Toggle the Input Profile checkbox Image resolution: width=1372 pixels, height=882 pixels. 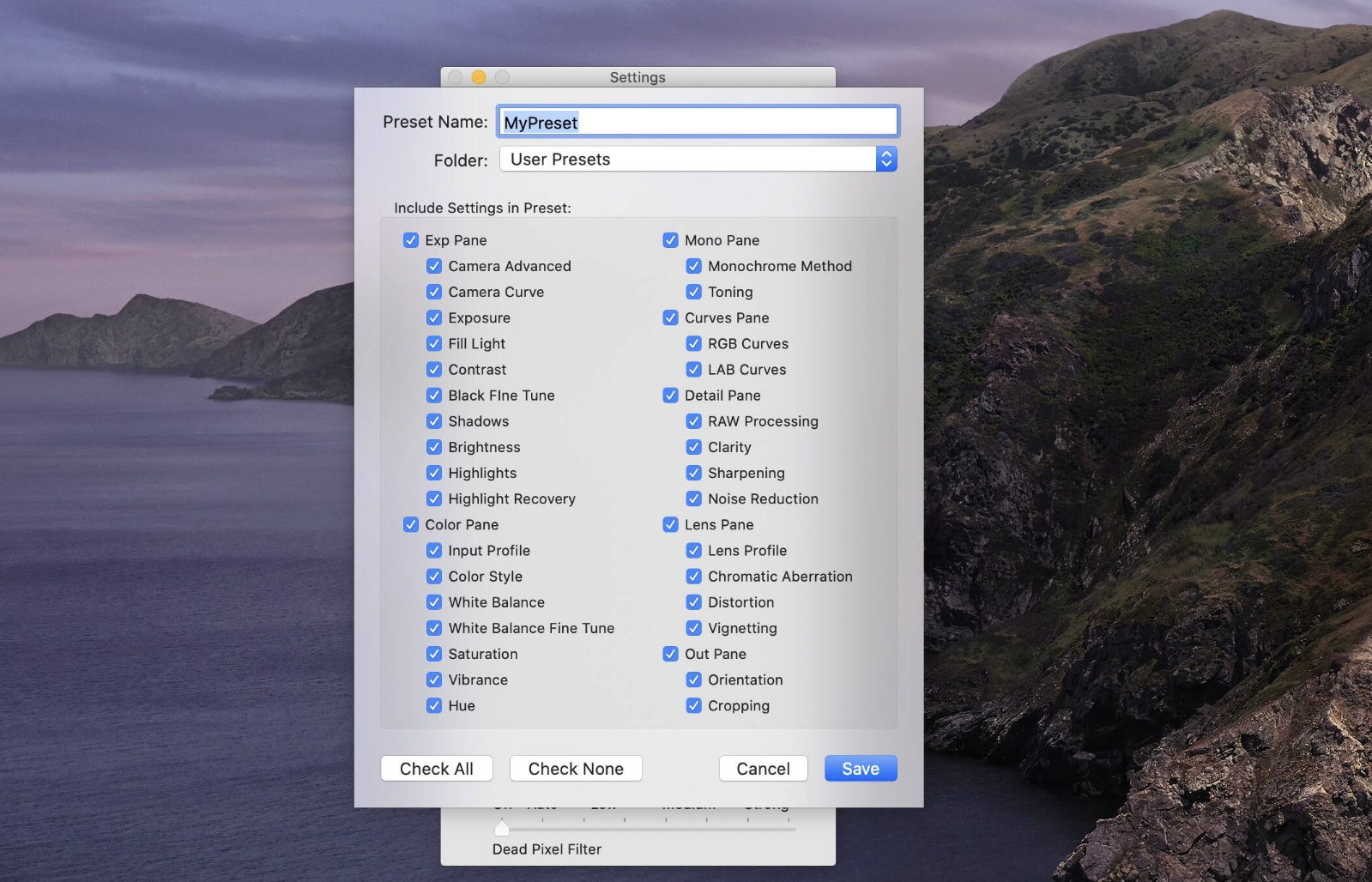click(x=434, y=551)
